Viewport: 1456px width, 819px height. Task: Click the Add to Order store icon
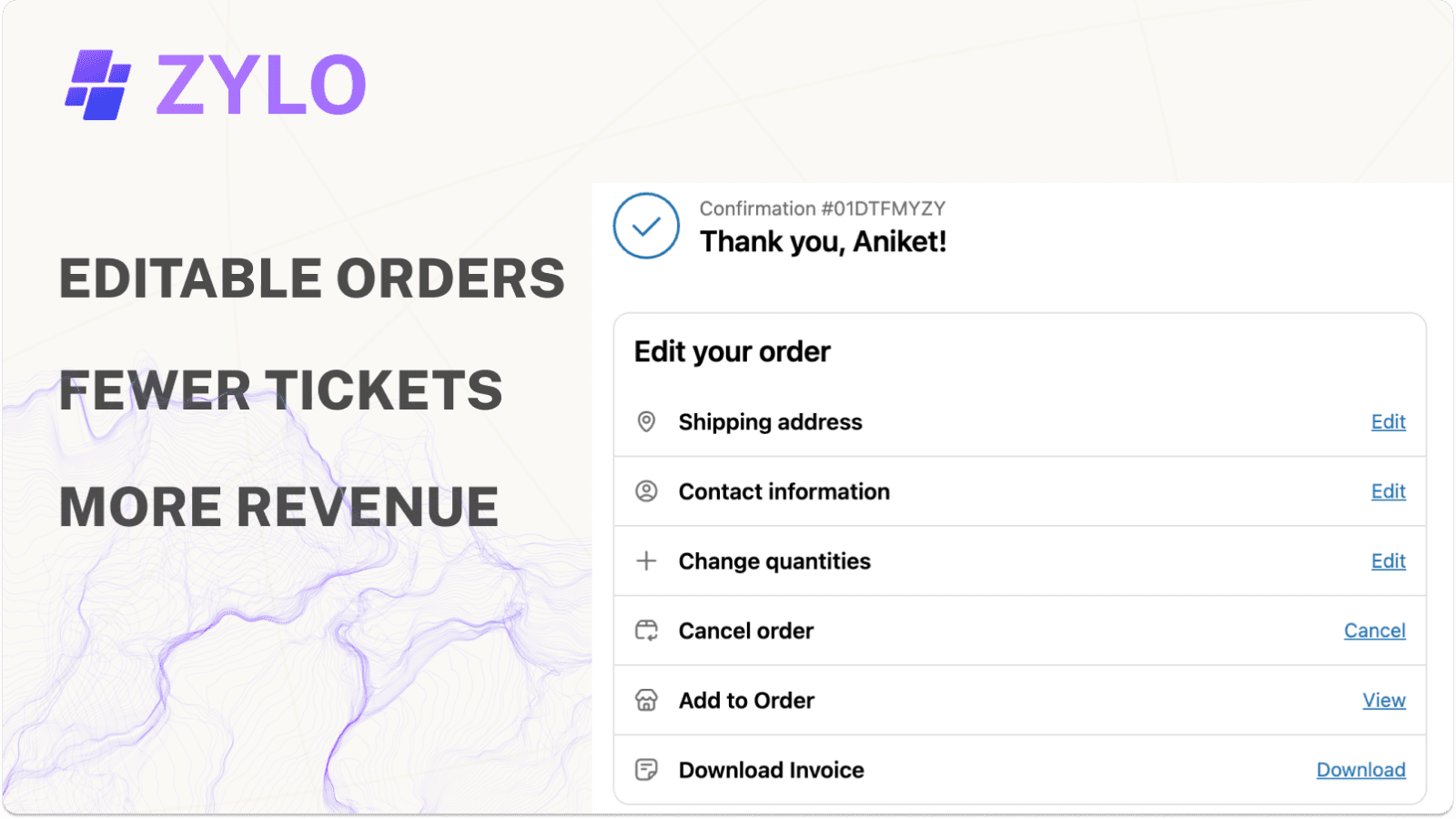[x=646, y=700]
